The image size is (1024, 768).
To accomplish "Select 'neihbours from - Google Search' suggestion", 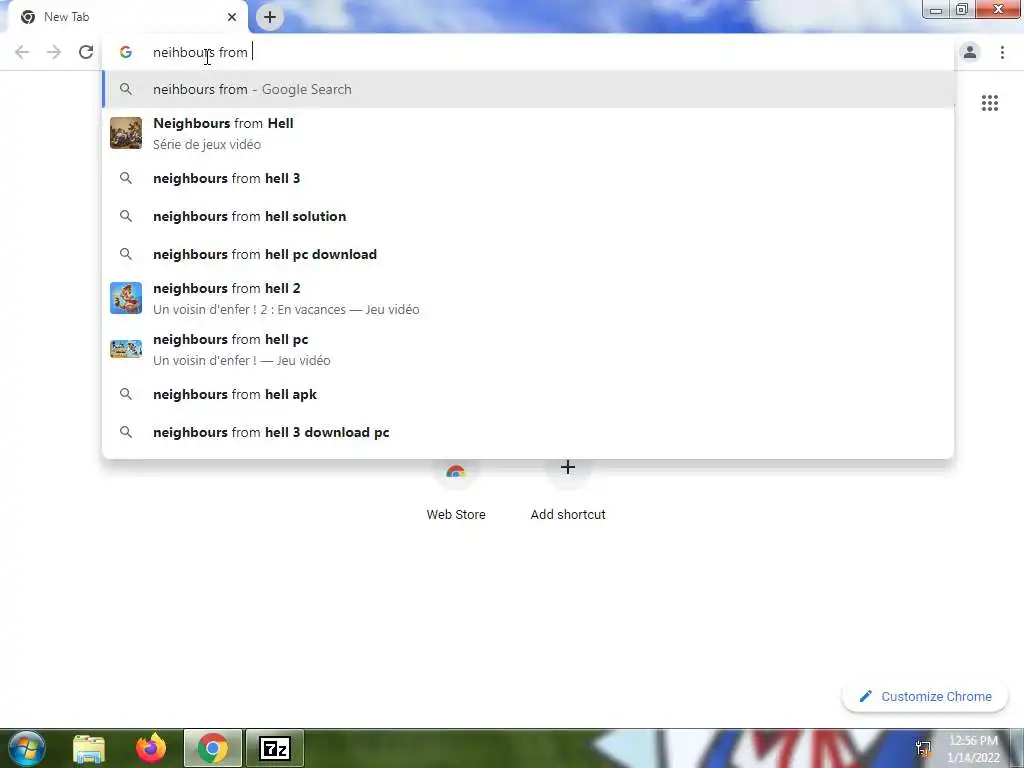I will pos(528,89).
